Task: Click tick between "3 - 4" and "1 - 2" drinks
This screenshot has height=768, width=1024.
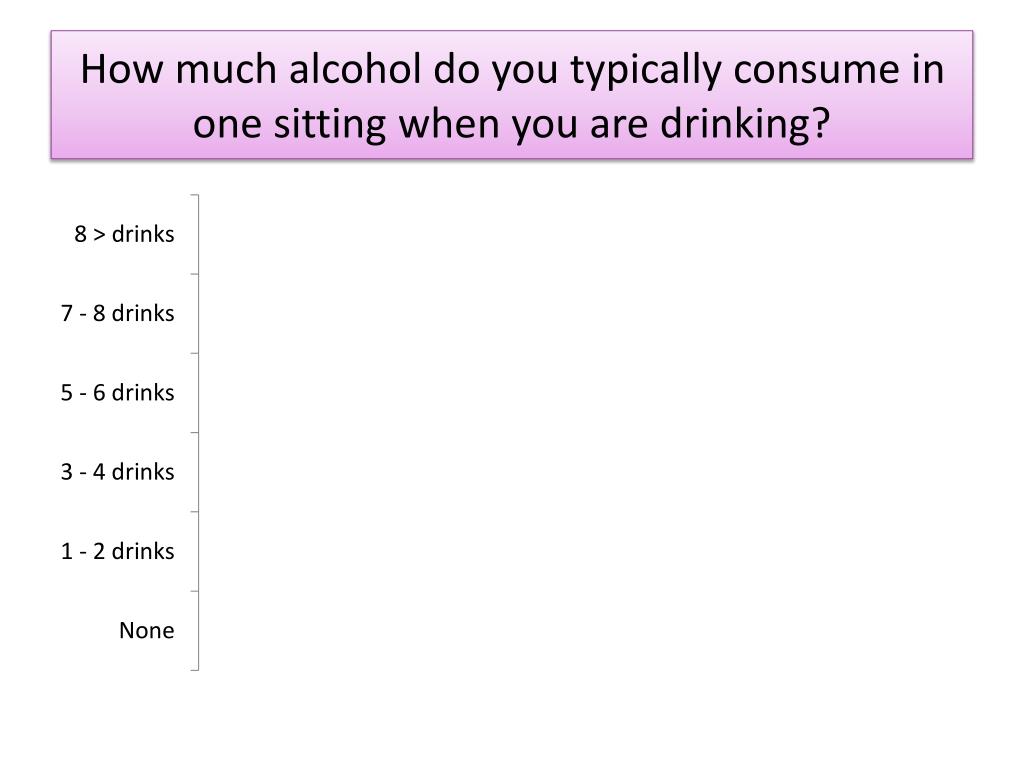Action: (x=194, y=512)
